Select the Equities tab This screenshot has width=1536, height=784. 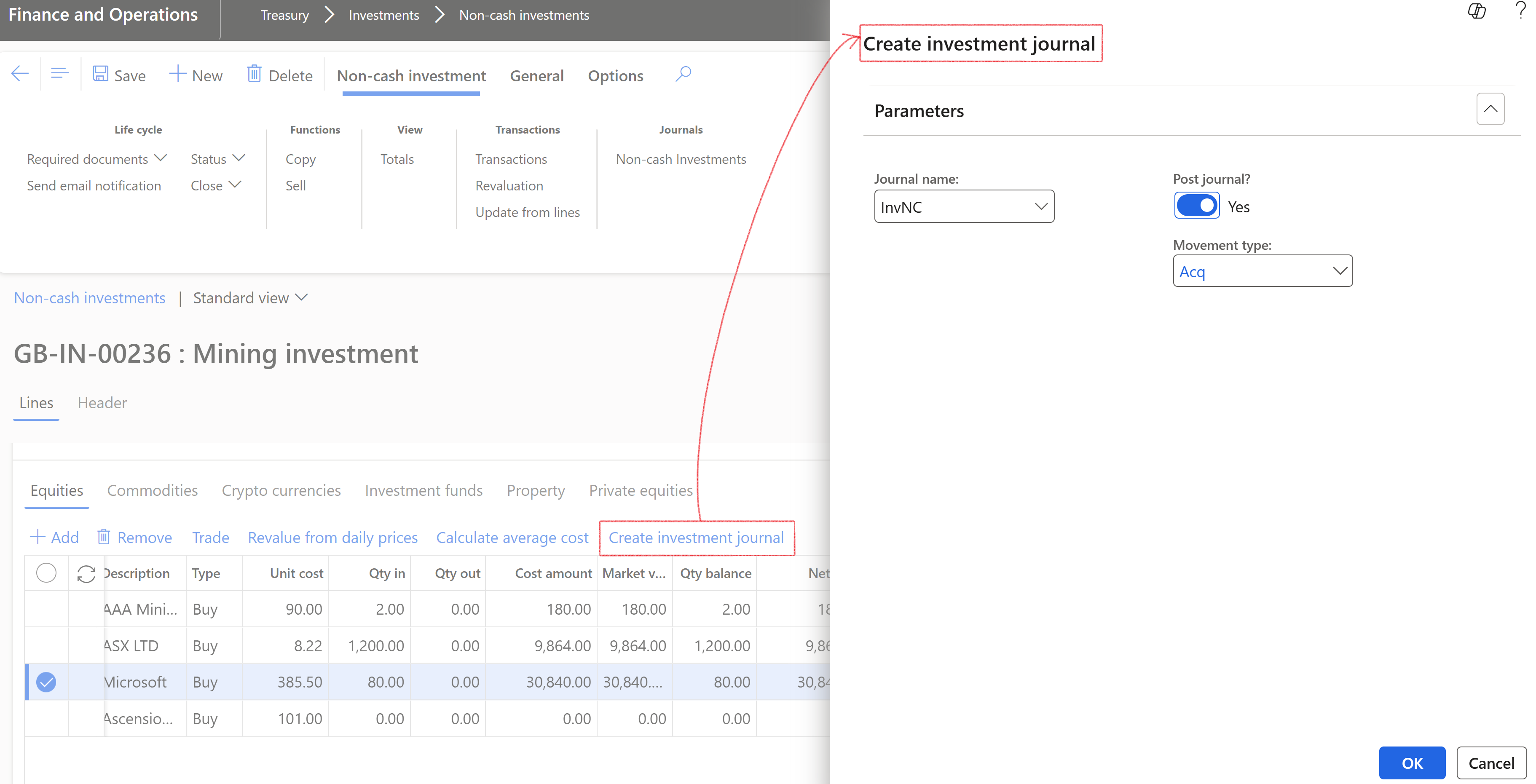(x=56, y=491)
